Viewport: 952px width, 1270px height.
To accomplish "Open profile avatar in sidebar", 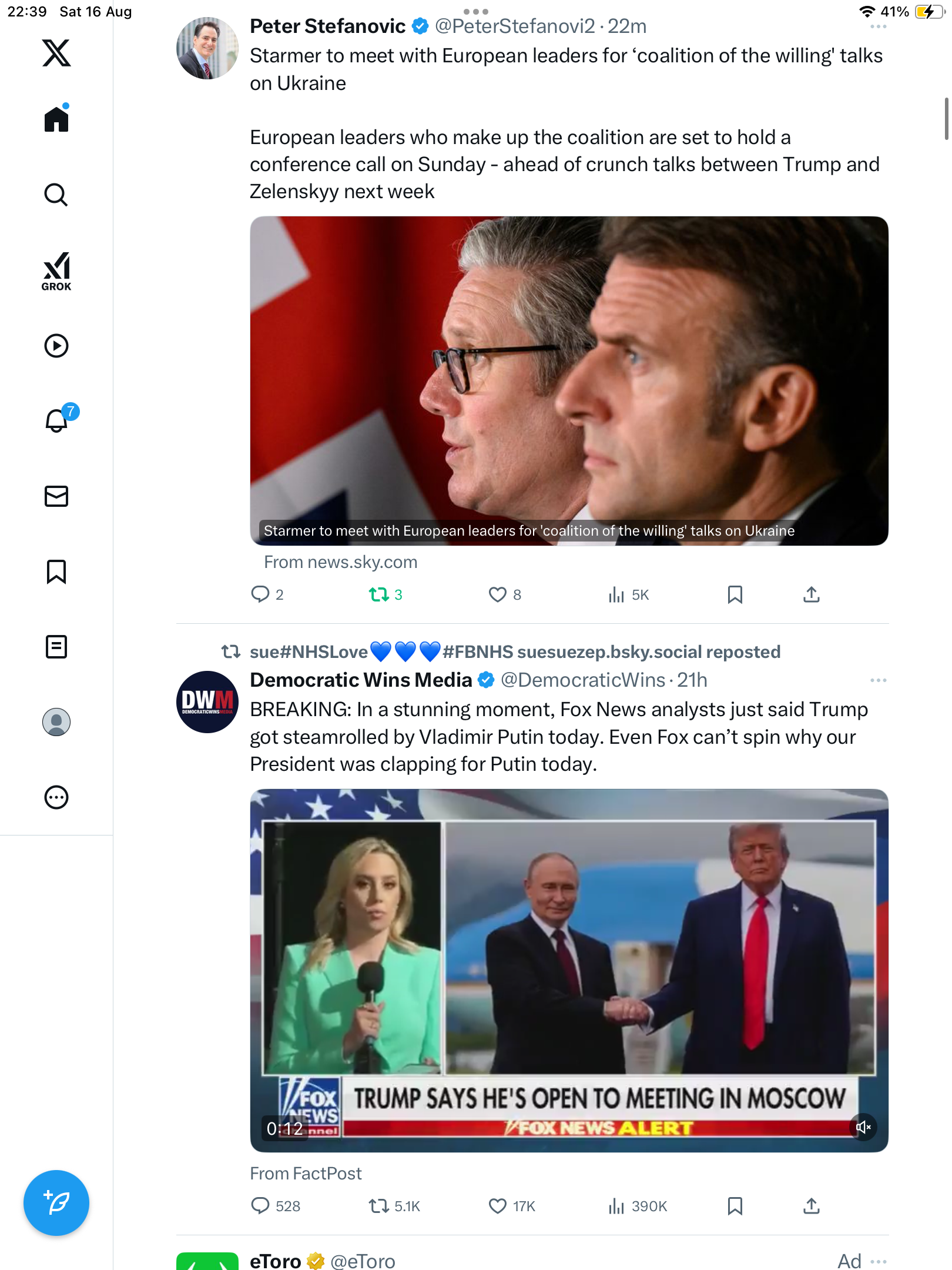I will click(56, 722).
